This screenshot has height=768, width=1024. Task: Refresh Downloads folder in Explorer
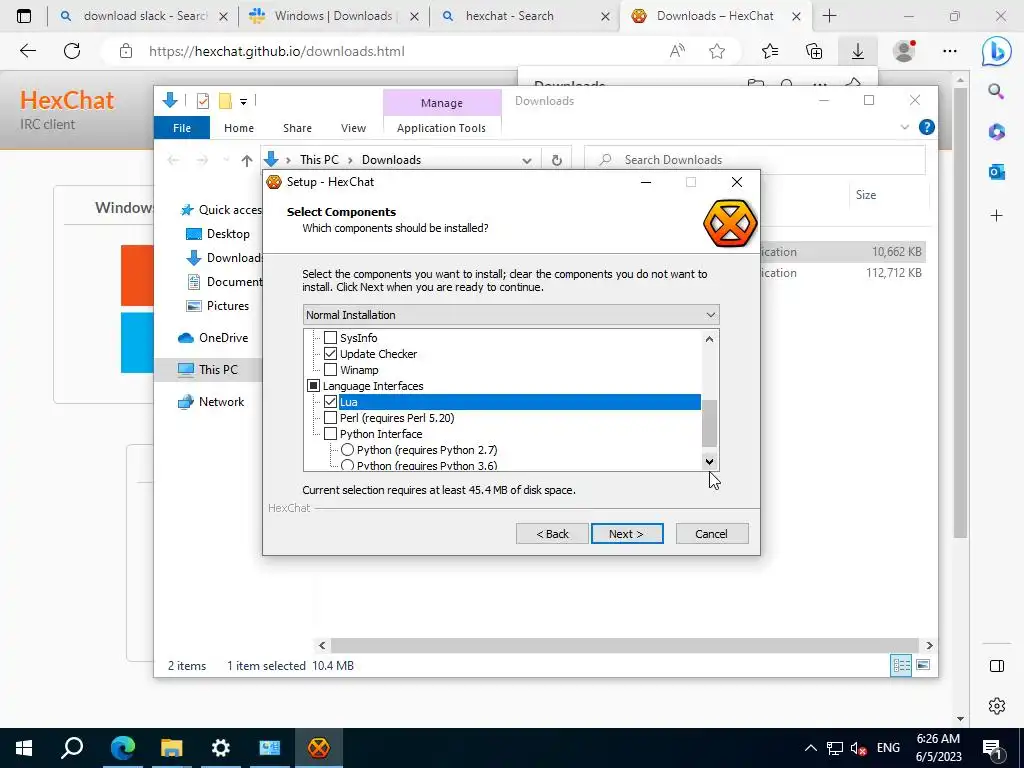(x=556, y=160)
